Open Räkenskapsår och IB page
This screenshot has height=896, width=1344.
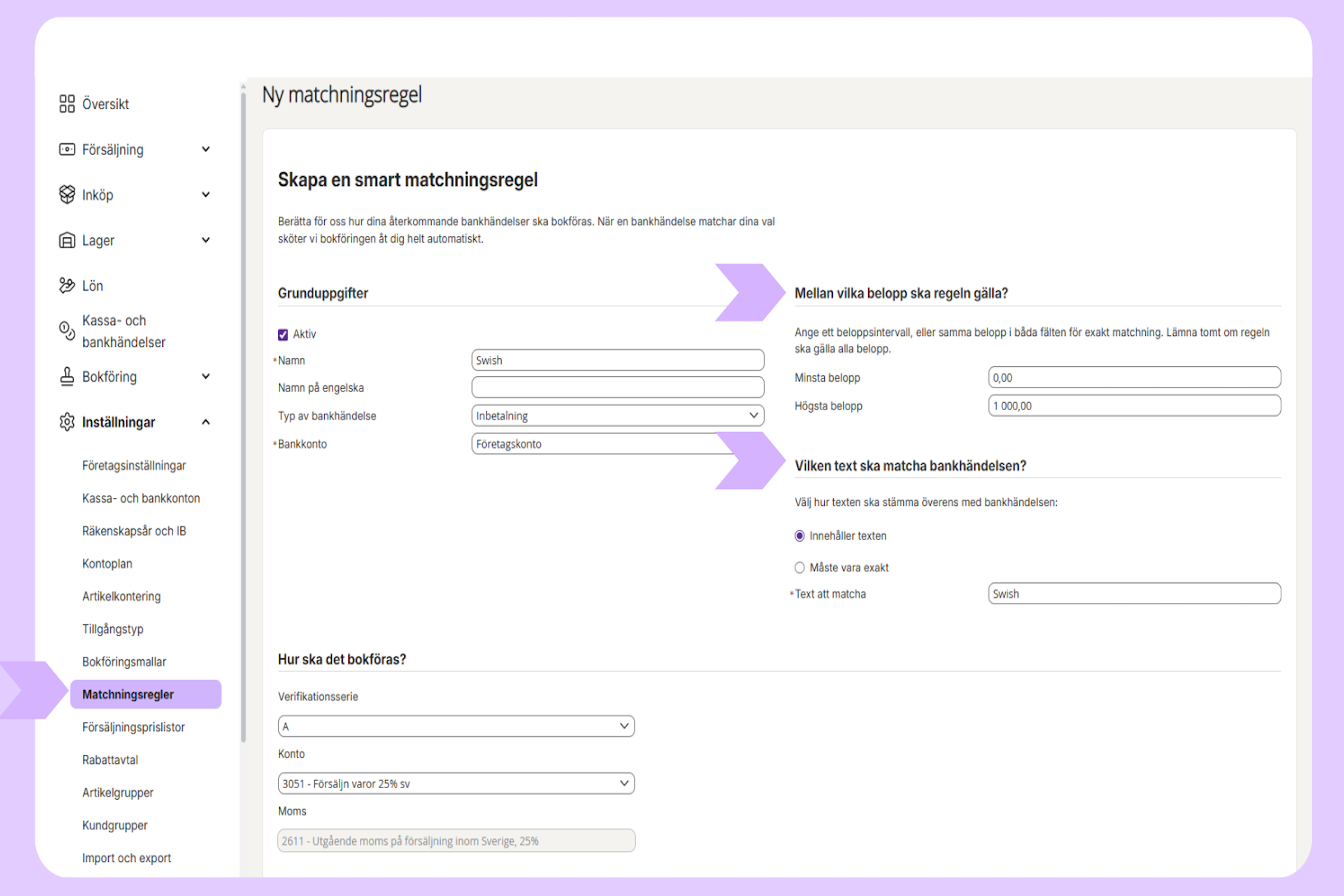(x=134, y=531)
